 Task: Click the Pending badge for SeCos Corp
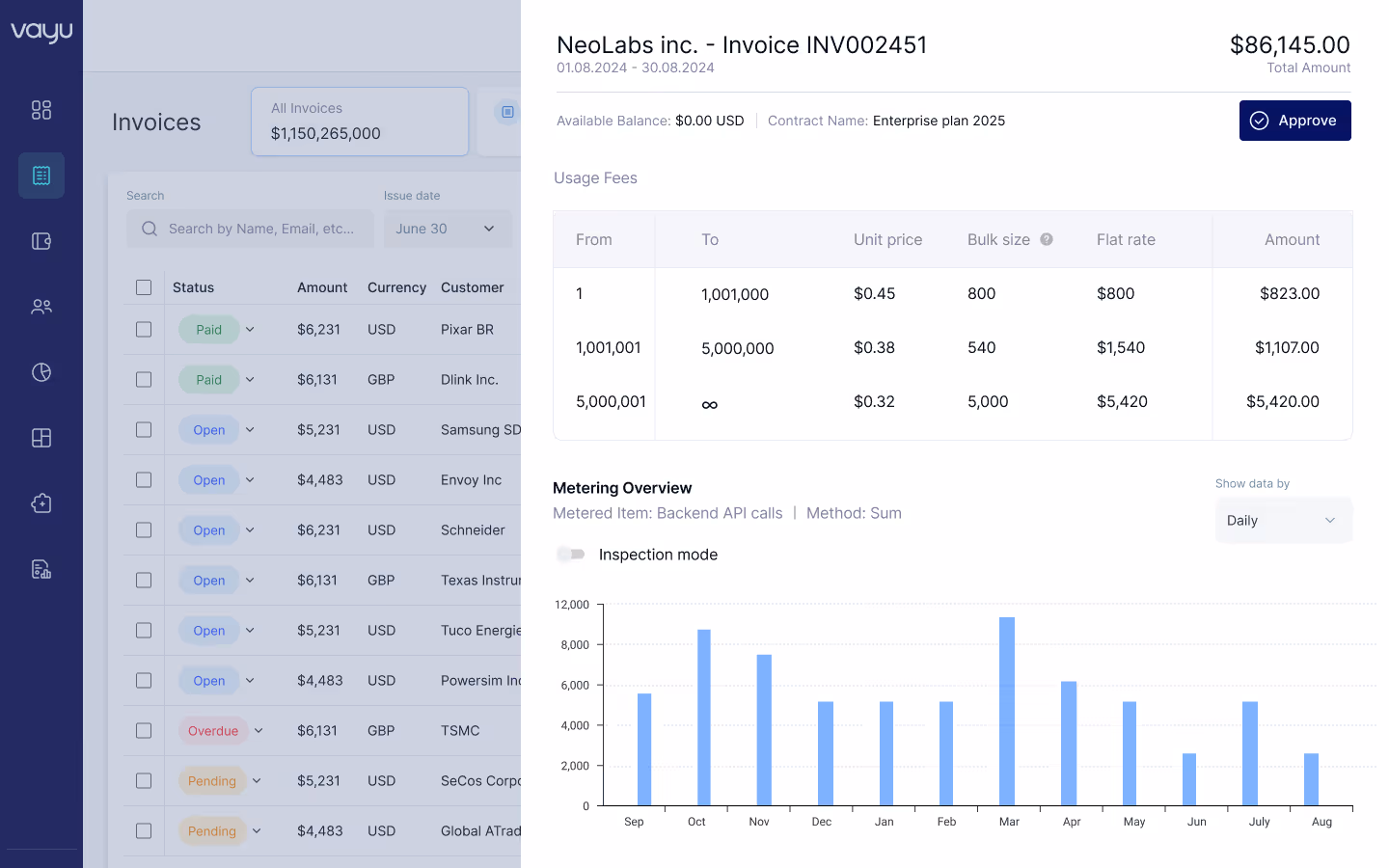[x=212, y=781]
